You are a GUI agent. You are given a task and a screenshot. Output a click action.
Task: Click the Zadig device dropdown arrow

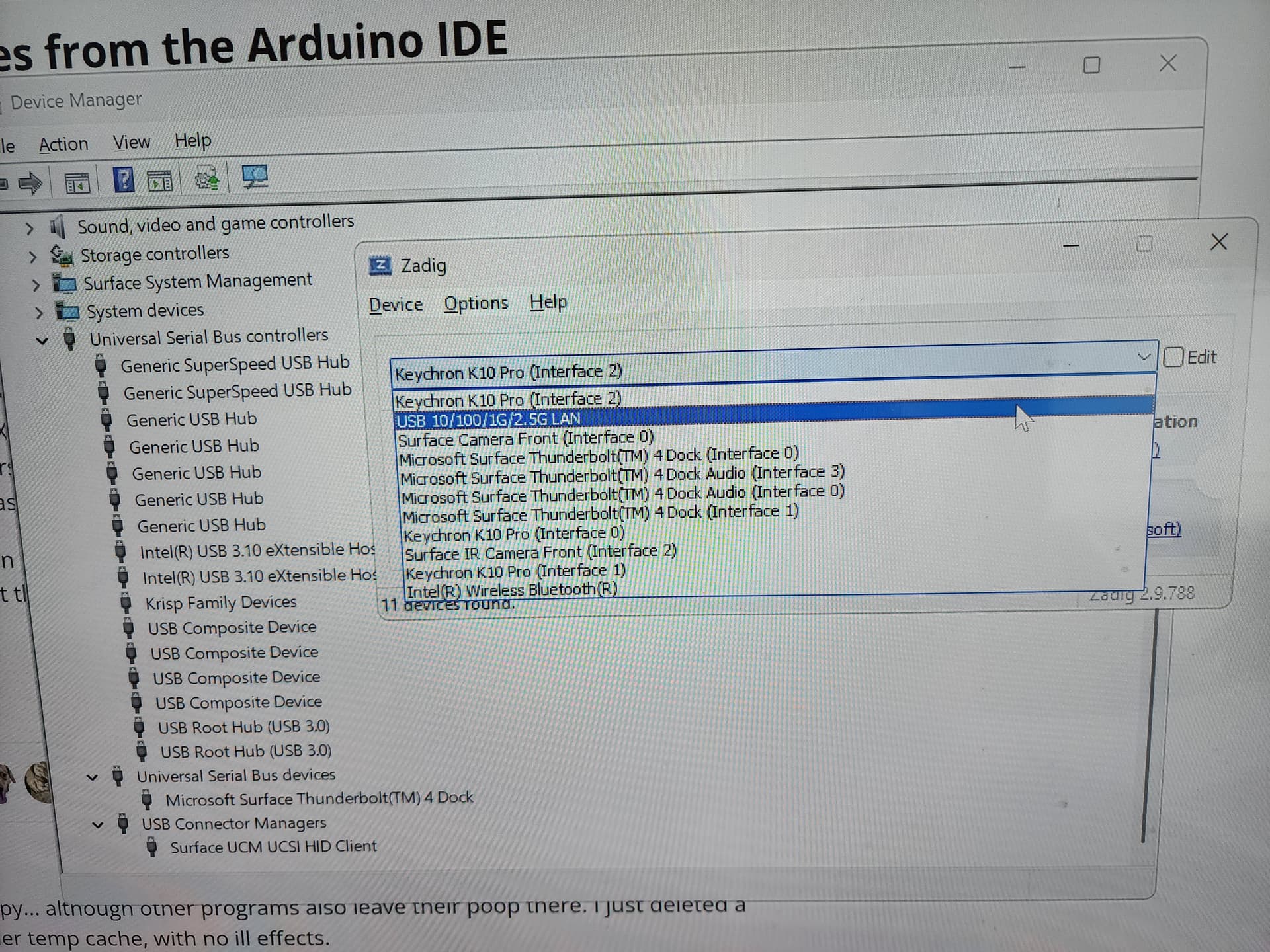[x=1144, y=358]
